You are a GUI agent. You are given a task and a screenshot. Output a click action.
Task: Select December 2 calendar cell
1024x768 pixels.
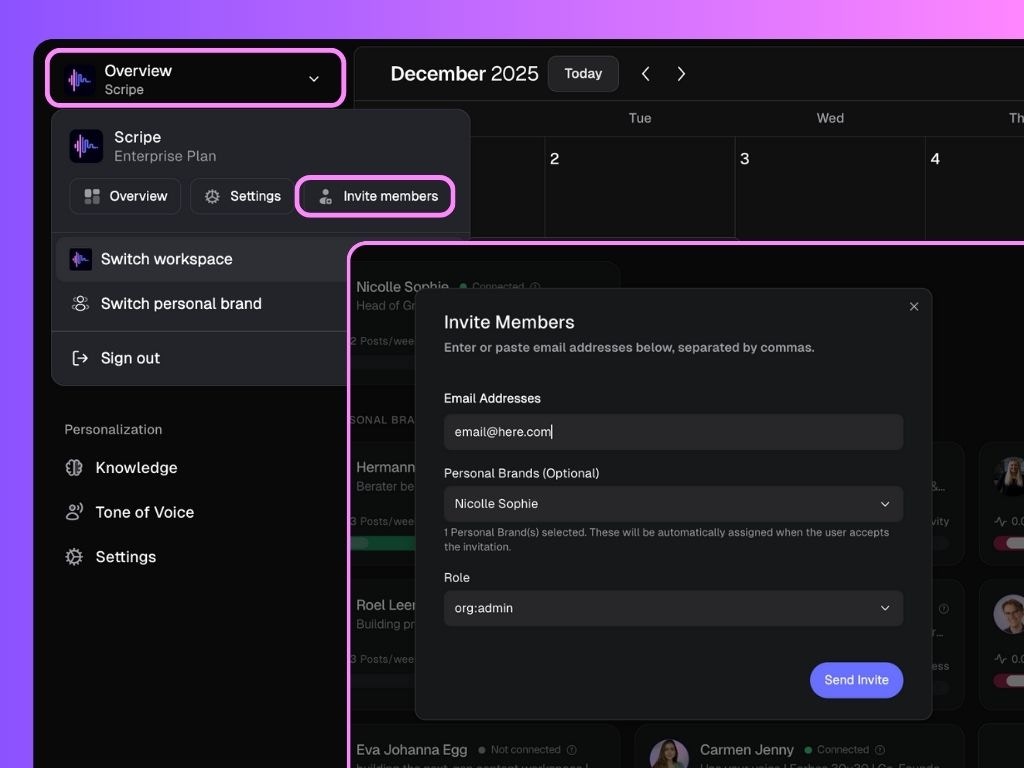pyautogui.click(x=639, y=187)
